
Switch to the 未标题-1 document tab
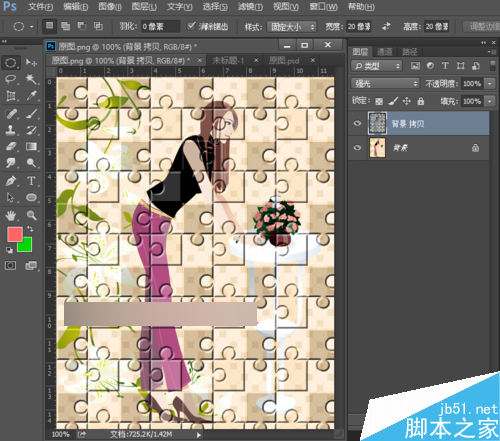[228, 60]
